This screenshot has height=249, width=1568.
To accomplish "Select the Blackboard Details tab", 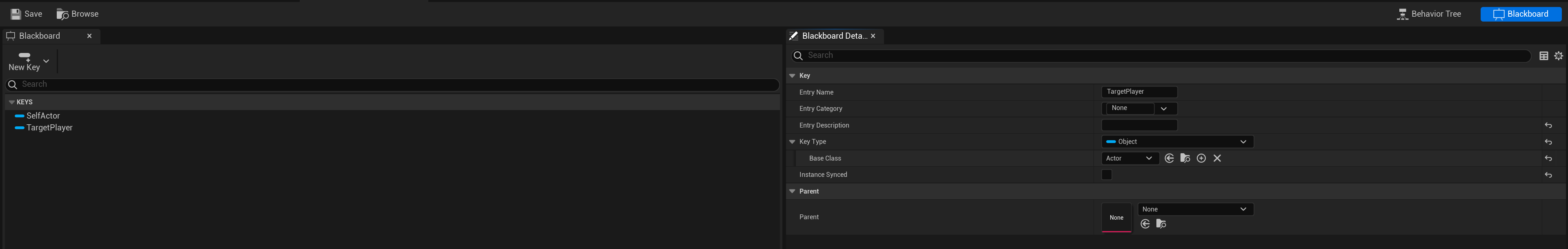I will click(834, 36).
